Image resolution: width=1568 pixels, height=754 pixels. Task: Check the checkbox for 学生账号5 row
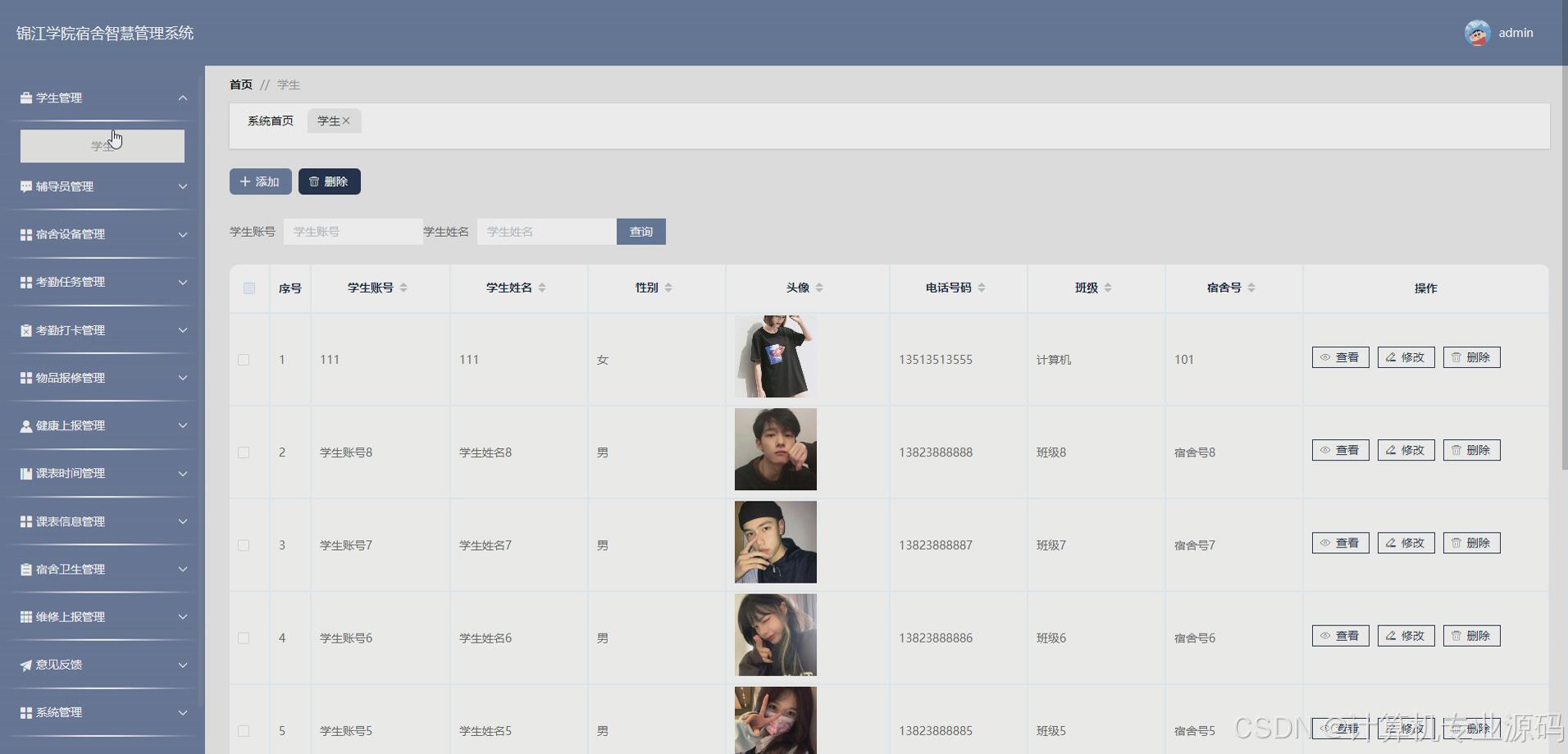244,731
